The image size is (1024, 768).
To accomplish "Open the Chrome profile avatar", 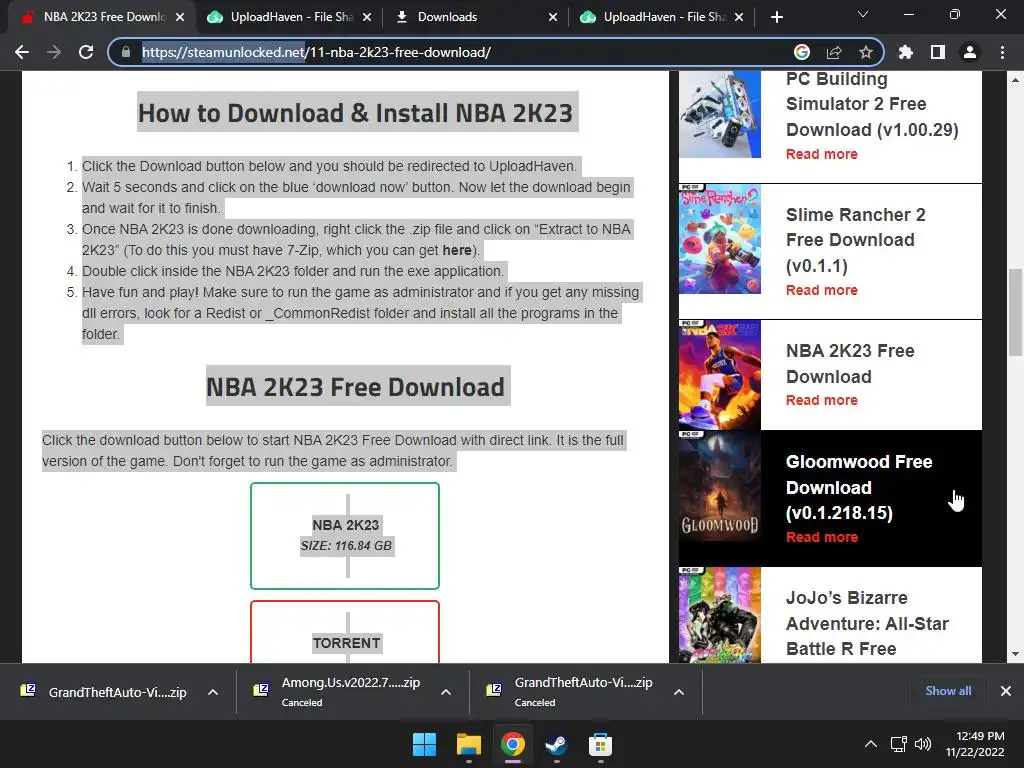I will click(970, 52).
